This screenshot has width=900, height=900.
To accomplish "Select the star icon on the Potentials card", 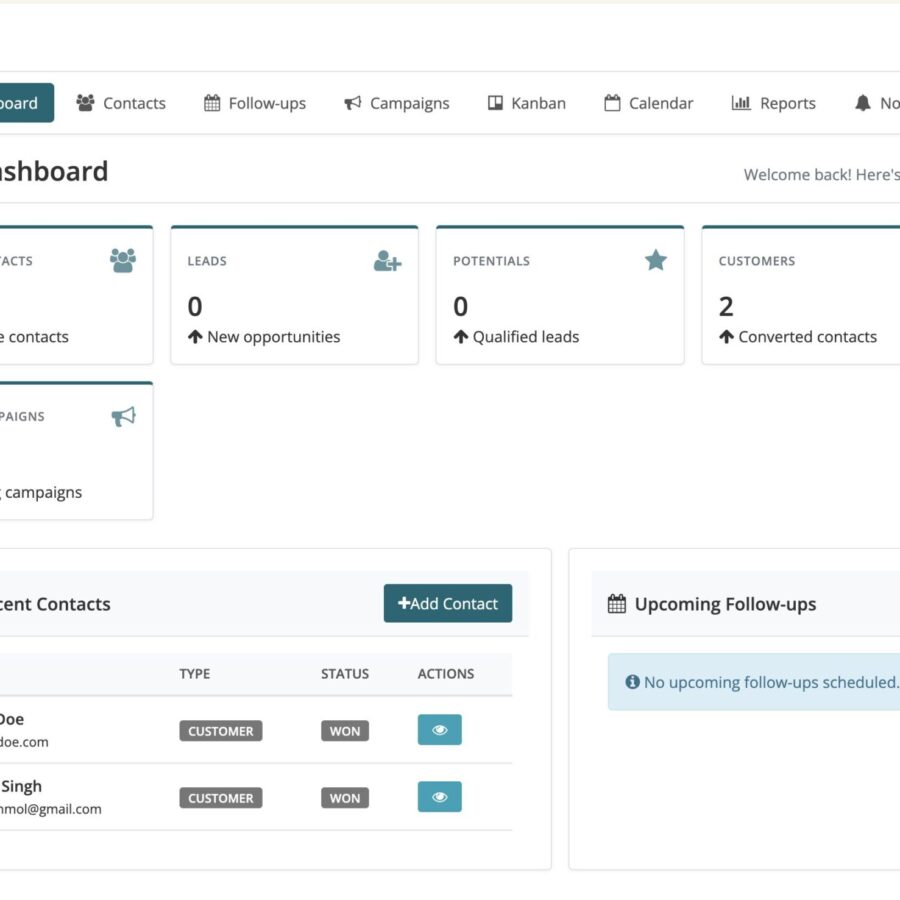I will pyautogui.click(x=656, y=260).
